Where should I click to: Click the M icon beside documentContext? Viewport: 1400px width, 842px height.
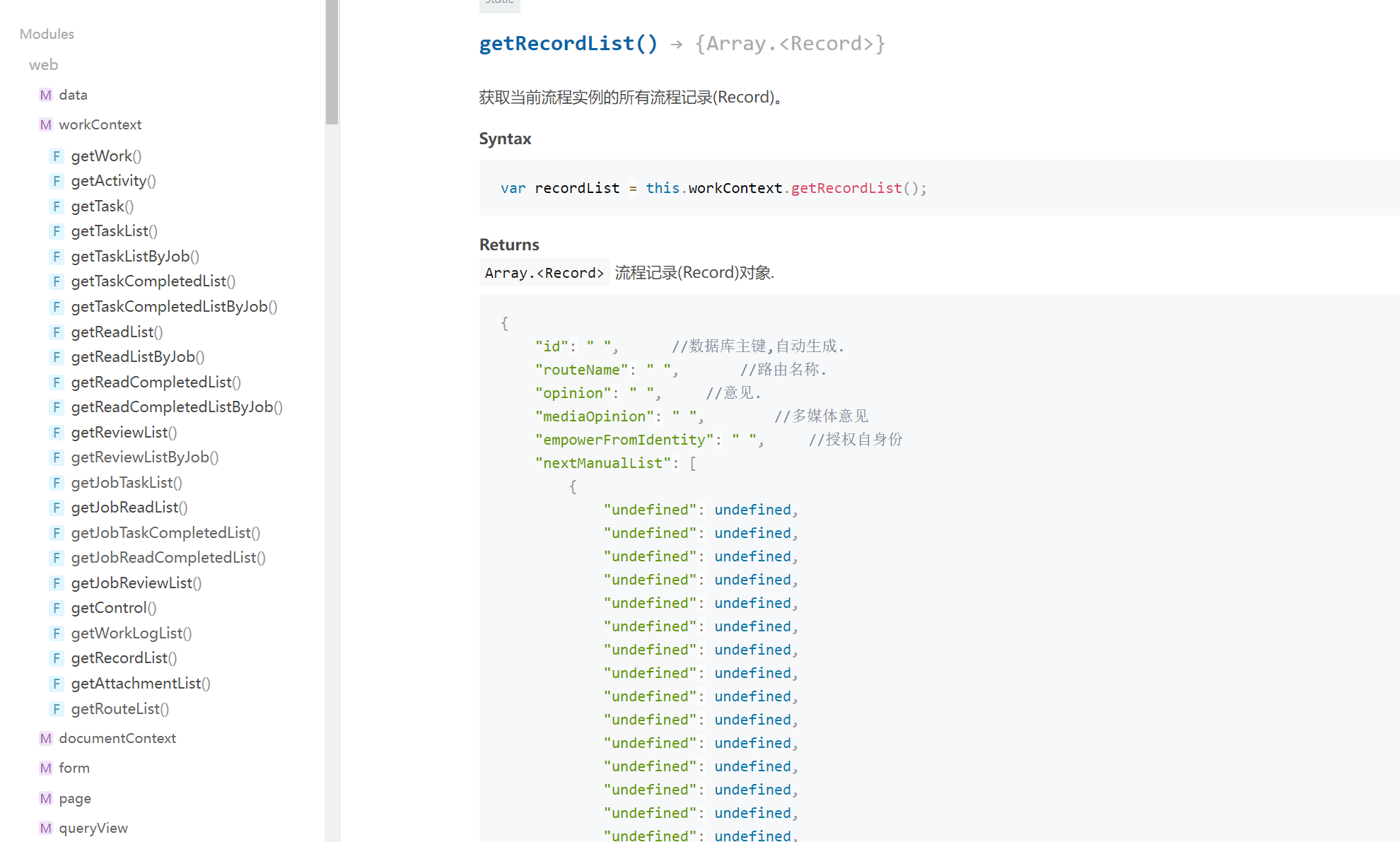(x=45, y=738)
